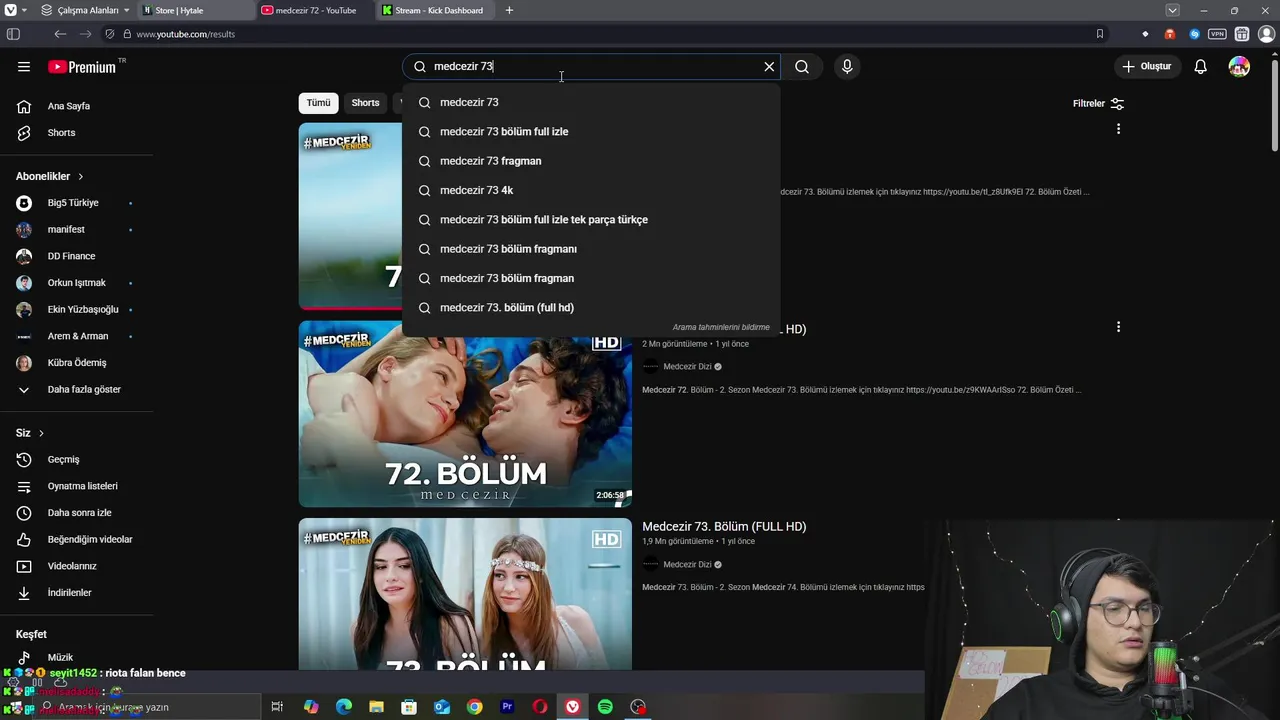Image resolution: width=1280 pixels, height=720 pixels.
Task: Open the YouTube hamburger guide menu
Action: pyautogui.click(x=24, y=67)
